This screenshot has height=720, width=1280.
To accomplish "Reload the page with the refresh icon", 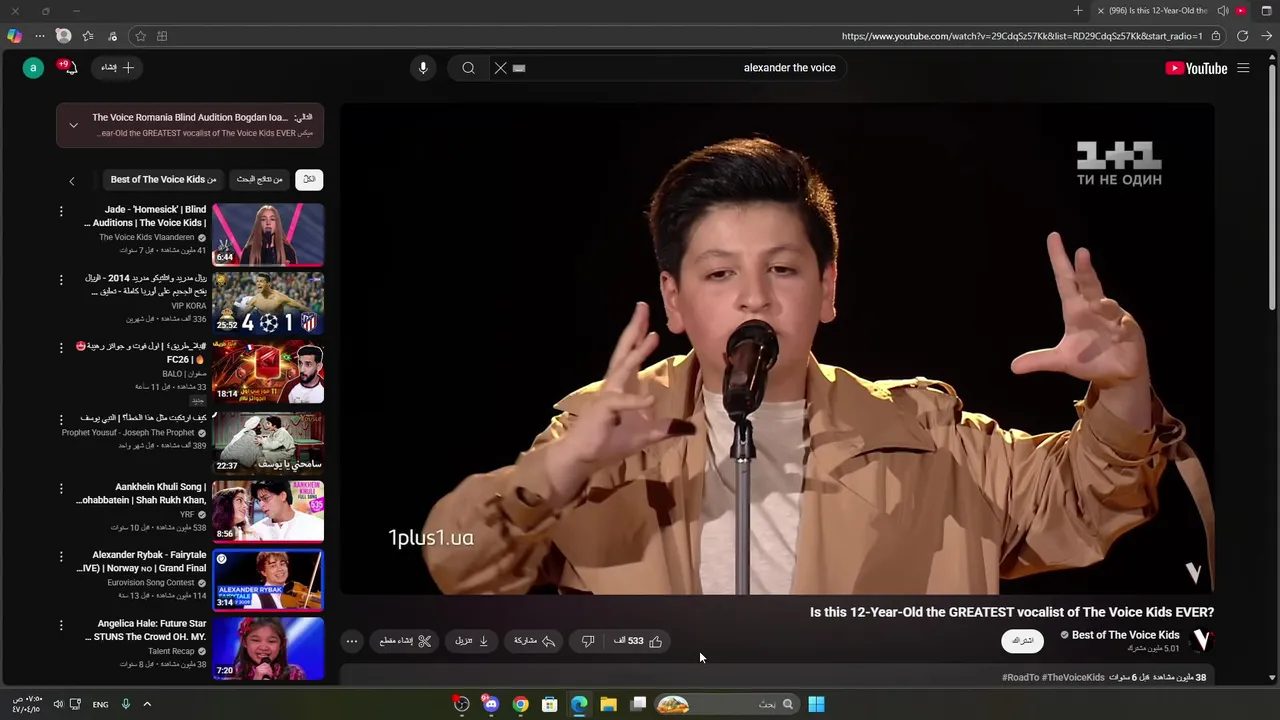I will [x=1242, y=36].
